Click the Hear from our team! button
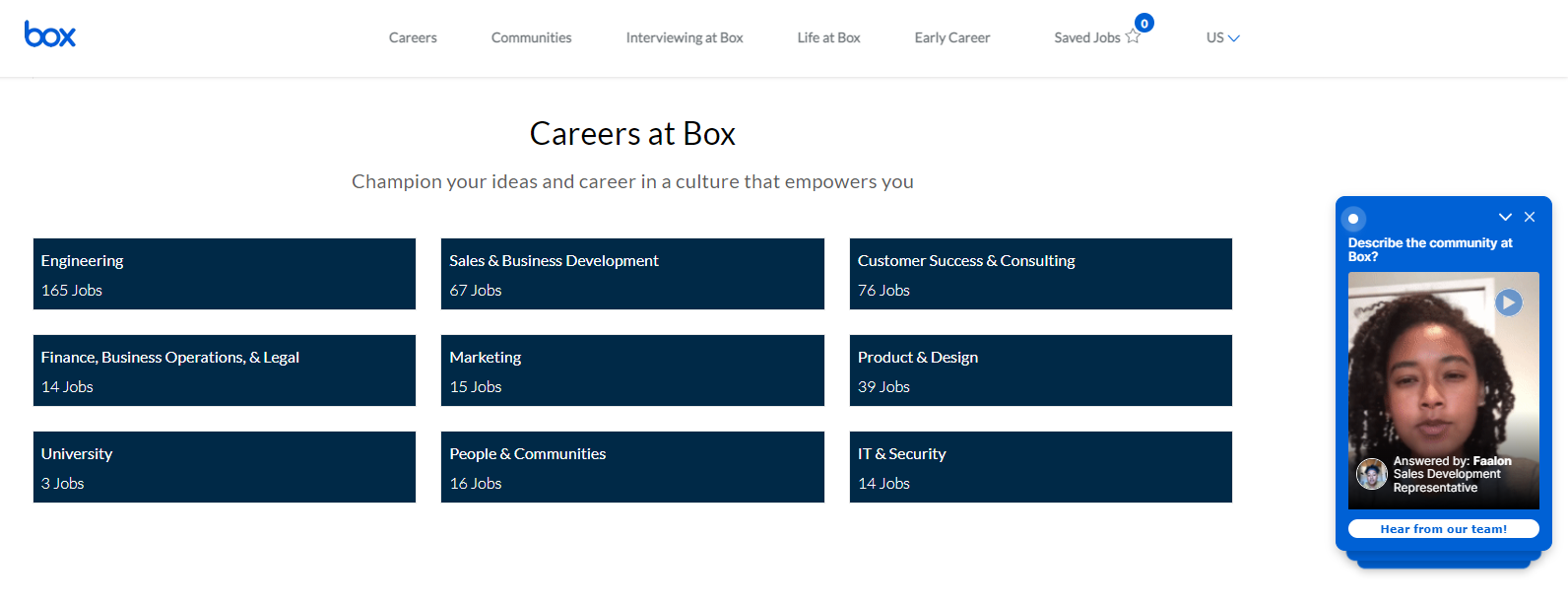The image size is (1568, 604). coord(1443,529)
